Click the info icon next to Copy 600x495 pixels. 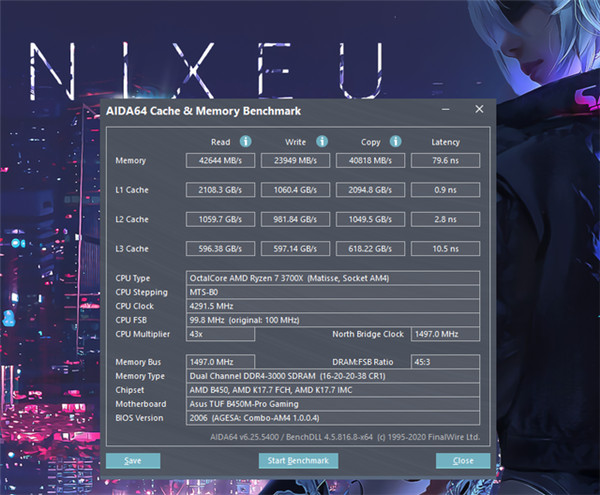click(395, 142)
